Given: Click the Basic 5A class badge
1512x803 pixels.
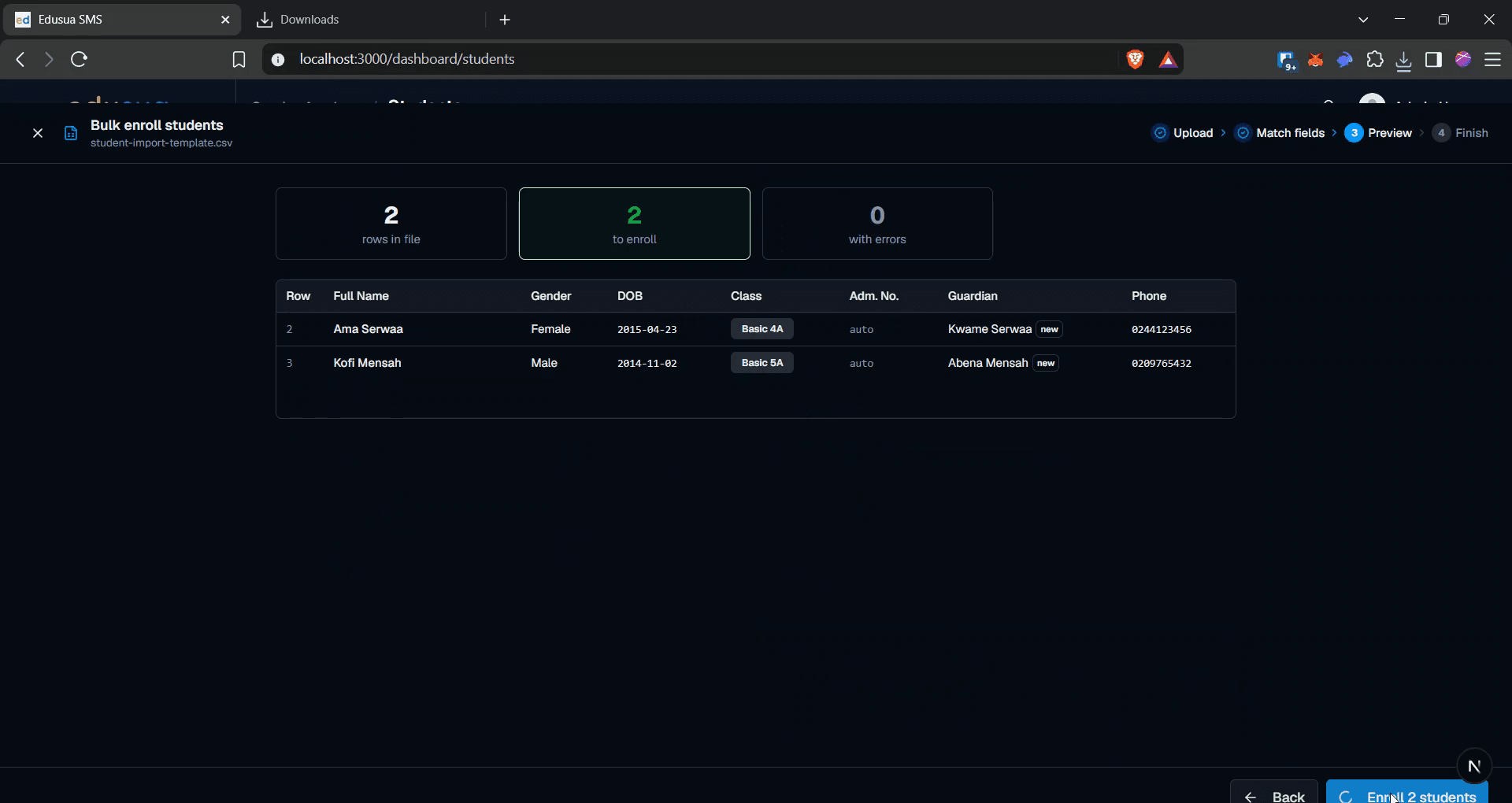Looking at the screenshot, I should pyautogui.click(x=762, y=363).
